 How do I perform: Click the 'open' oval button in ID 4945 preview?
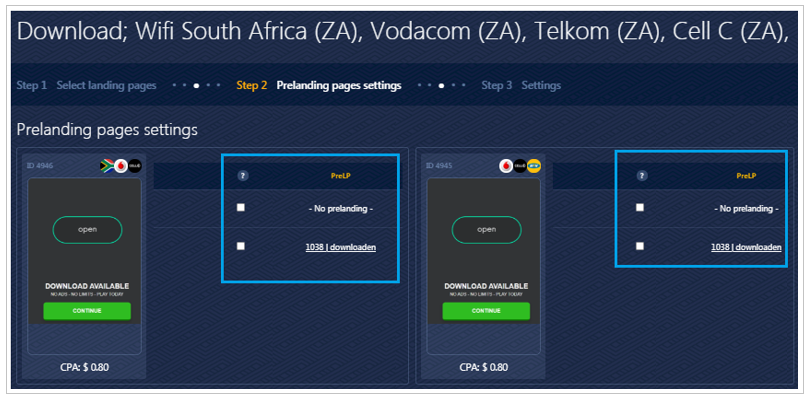[487, 229]
